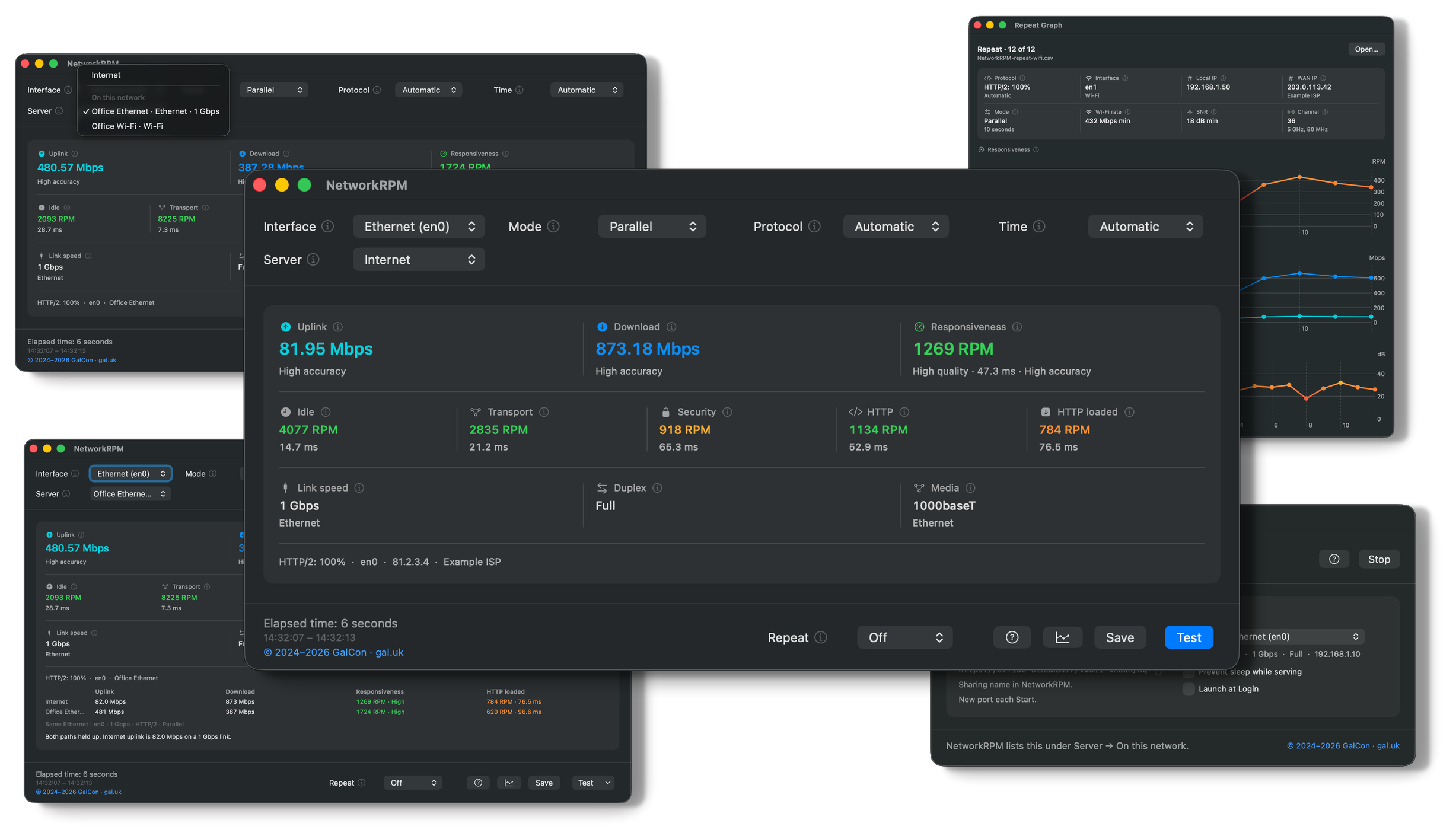
Task: Click the Local IP info icon in Repeat Graph
Action: [x=1223, y=78]
